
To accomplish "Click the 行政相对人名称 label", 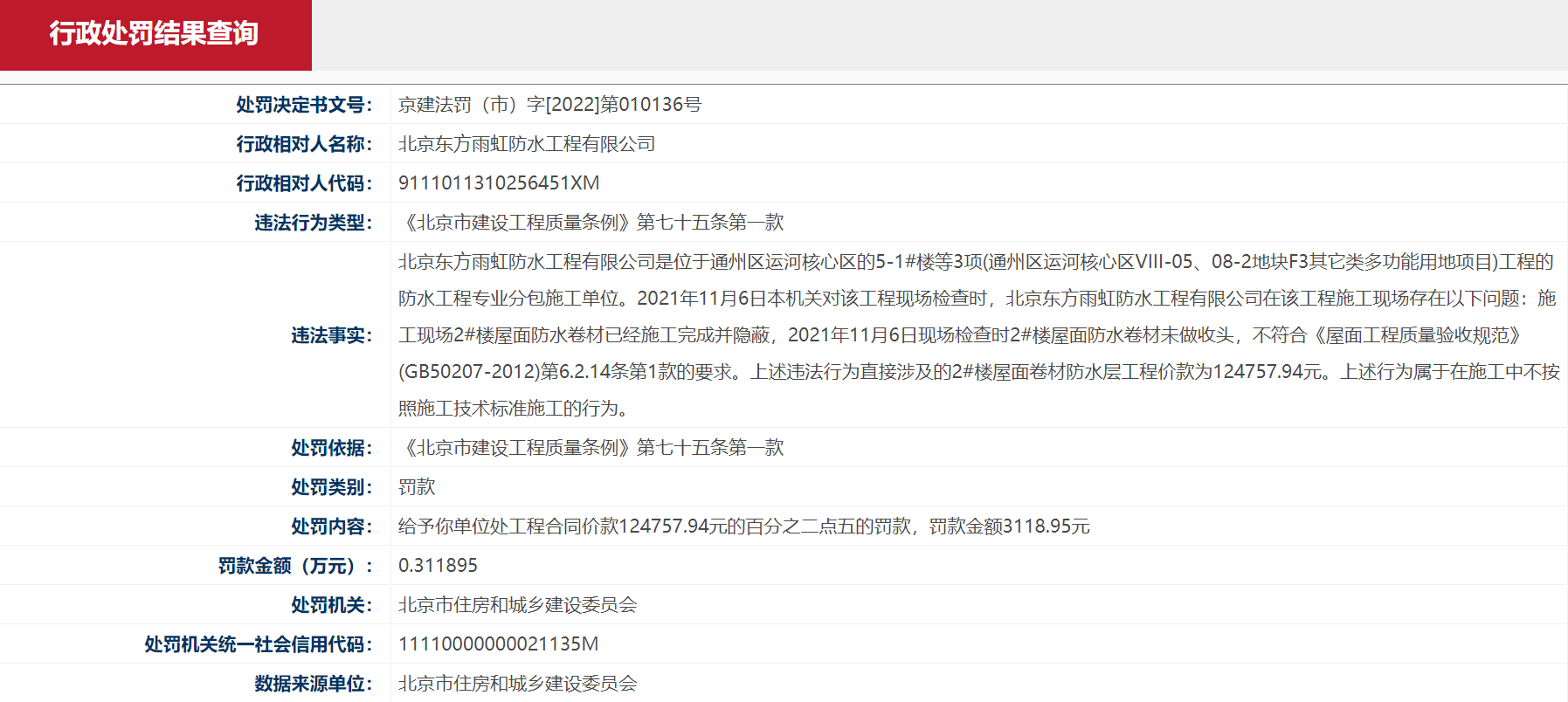I will (x=304, y=144).
